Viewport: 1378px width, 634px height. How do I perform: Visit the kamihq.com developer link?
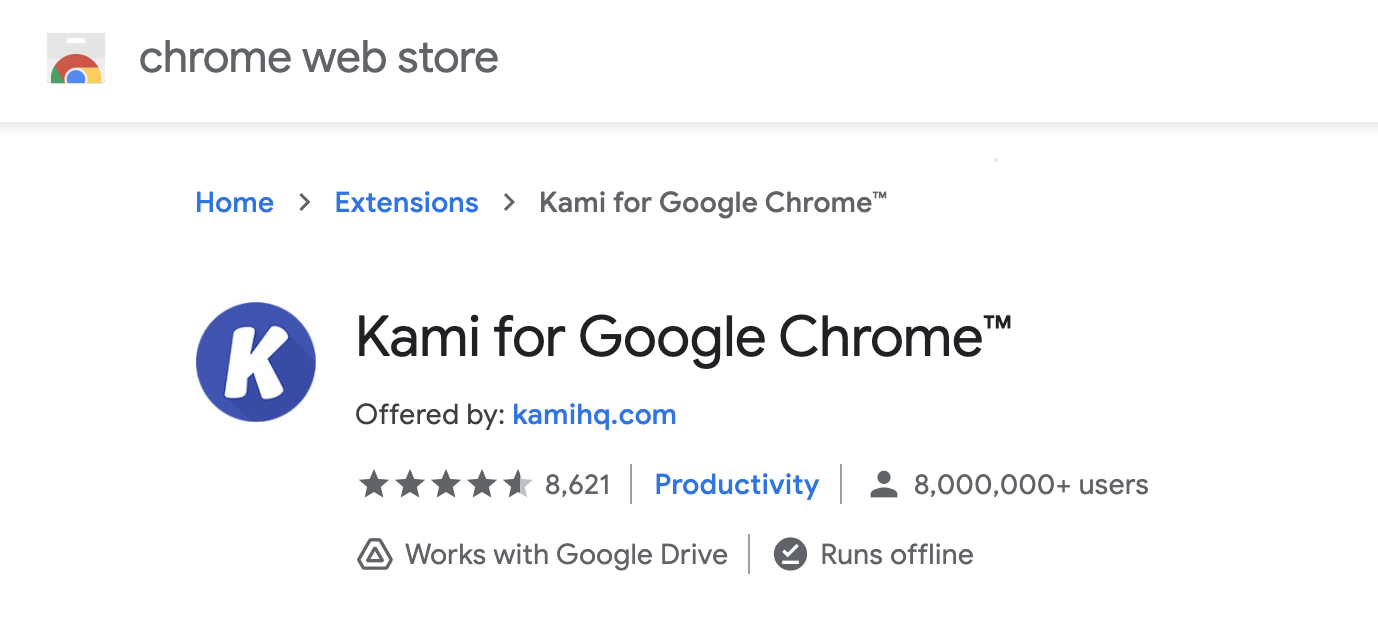click(x=594, y=414)
